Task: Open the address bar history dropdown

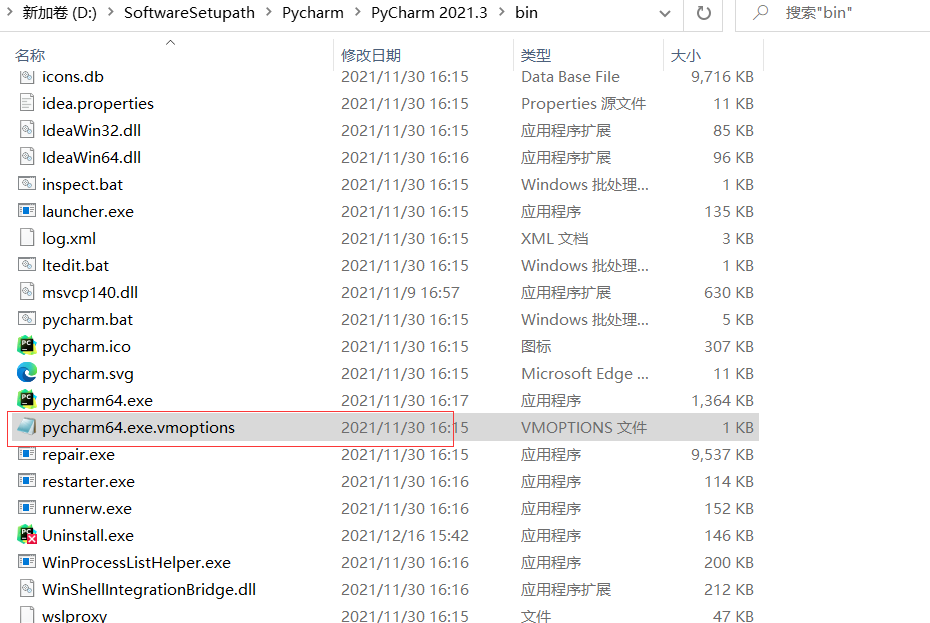Action: tap(665, 13)
